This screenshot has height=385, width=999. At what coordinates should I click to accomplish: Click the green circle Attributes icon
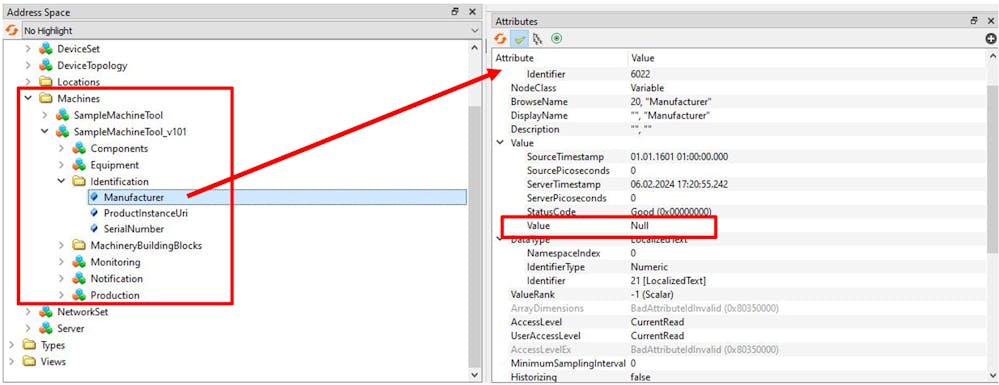pyautogui.click(x=557, y=39)
